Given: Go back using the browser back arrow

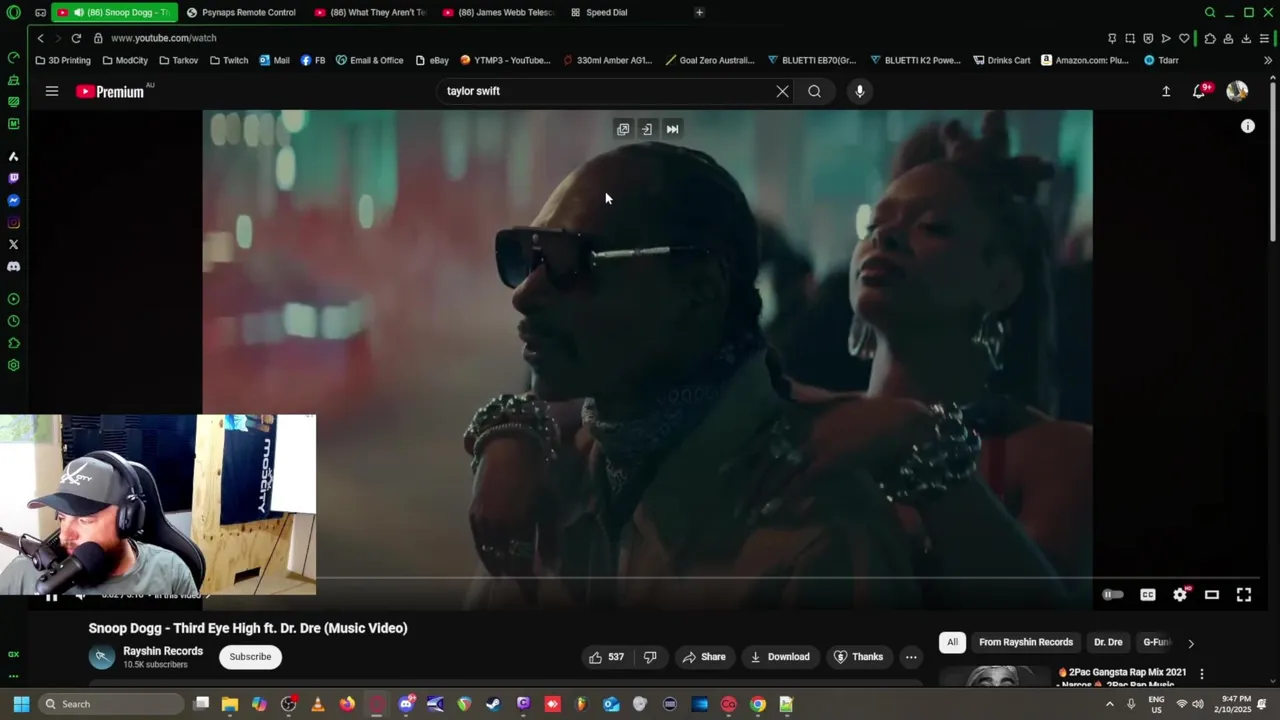Looking at the screenshot, I should pos(40,38).
